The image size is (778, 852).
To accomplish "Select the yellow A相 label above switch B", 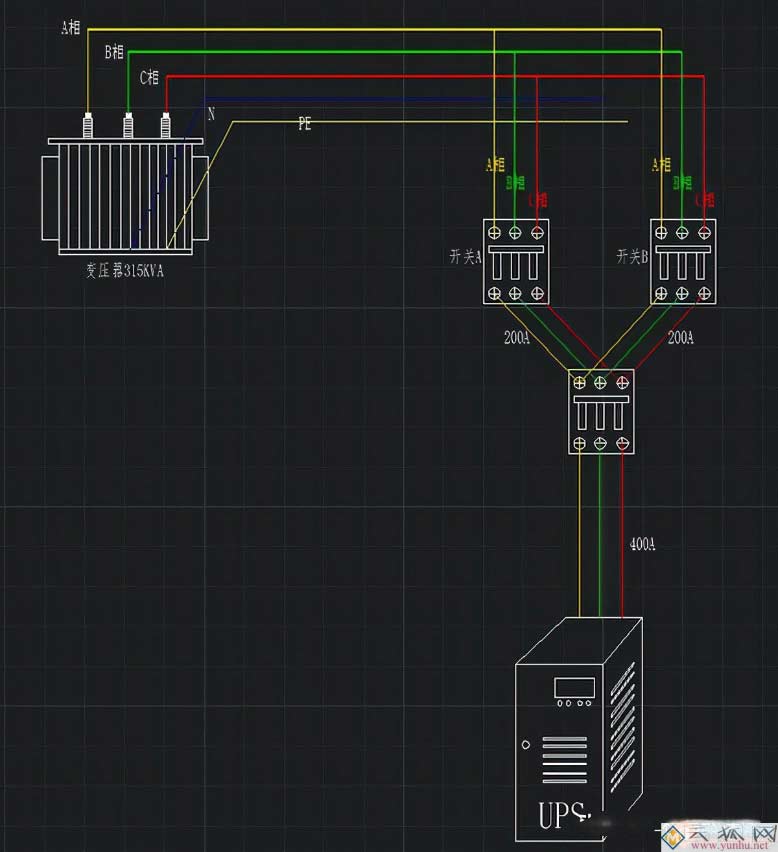I will 662,164.
